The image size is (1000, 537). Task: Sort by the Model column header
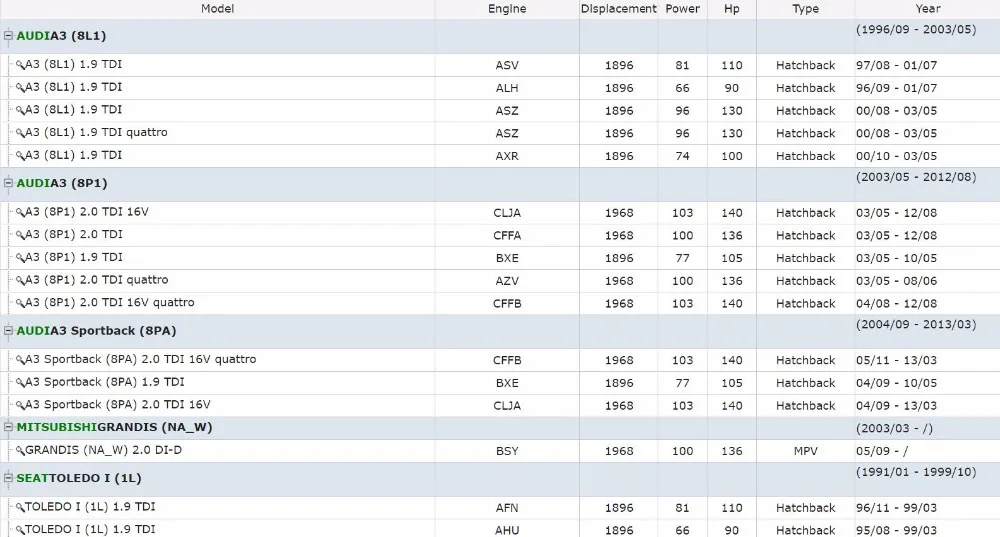217,9
